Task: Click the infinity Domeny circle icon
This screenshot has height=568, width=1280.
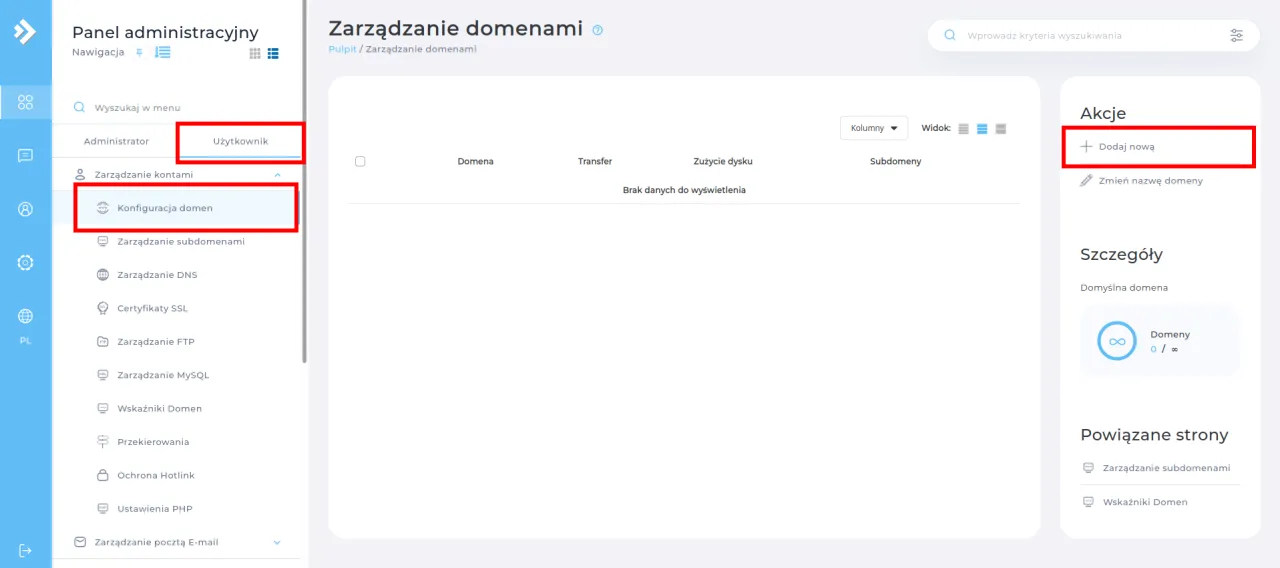Action: click(x=1117, y=341)
